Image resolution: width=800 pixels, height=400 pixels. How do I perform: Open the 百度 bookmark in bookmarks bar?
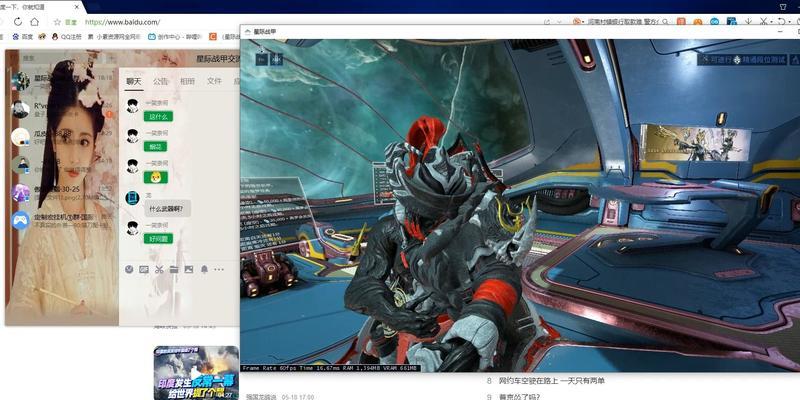(x=22, y=37)
